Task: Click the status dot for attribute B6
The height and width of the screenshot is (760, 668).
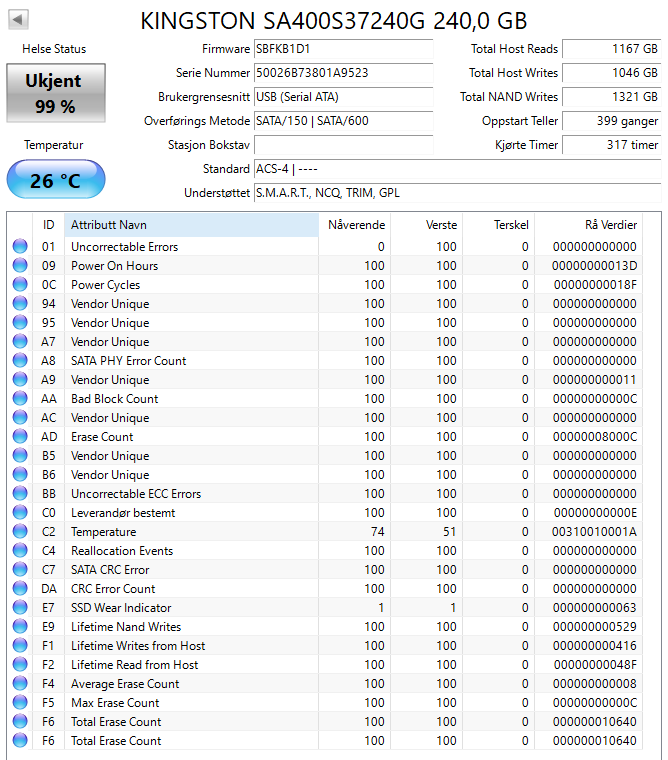Action: [x=20, y=474]
